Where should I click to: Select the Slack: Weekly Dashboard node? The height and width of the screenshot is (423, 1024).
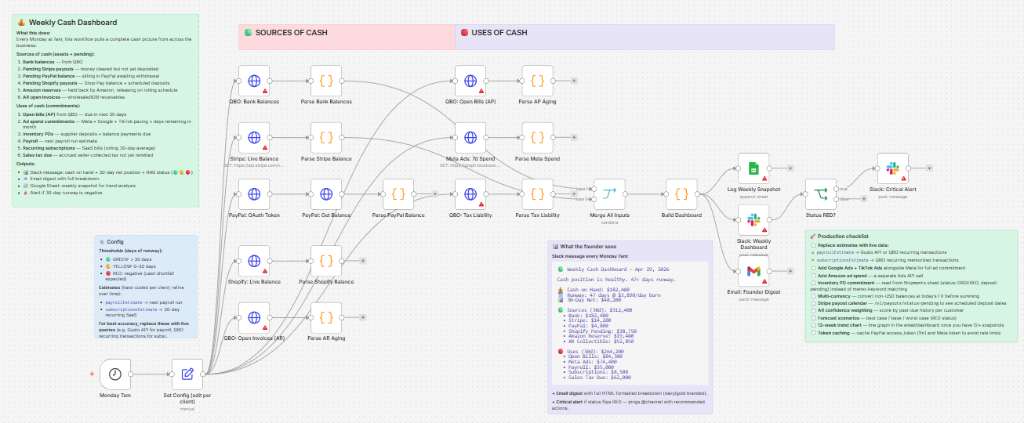point(754,220)
